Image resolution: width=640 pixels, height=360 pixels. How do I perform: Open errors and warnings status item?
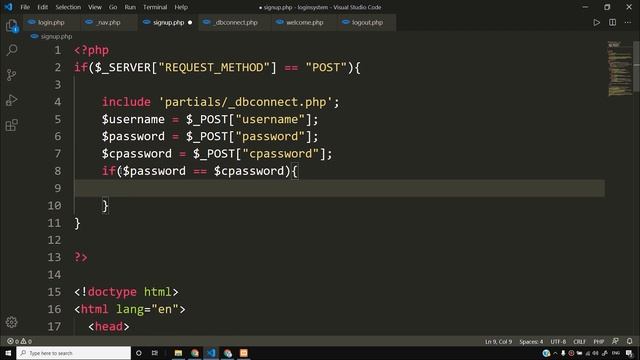point(19,341)
